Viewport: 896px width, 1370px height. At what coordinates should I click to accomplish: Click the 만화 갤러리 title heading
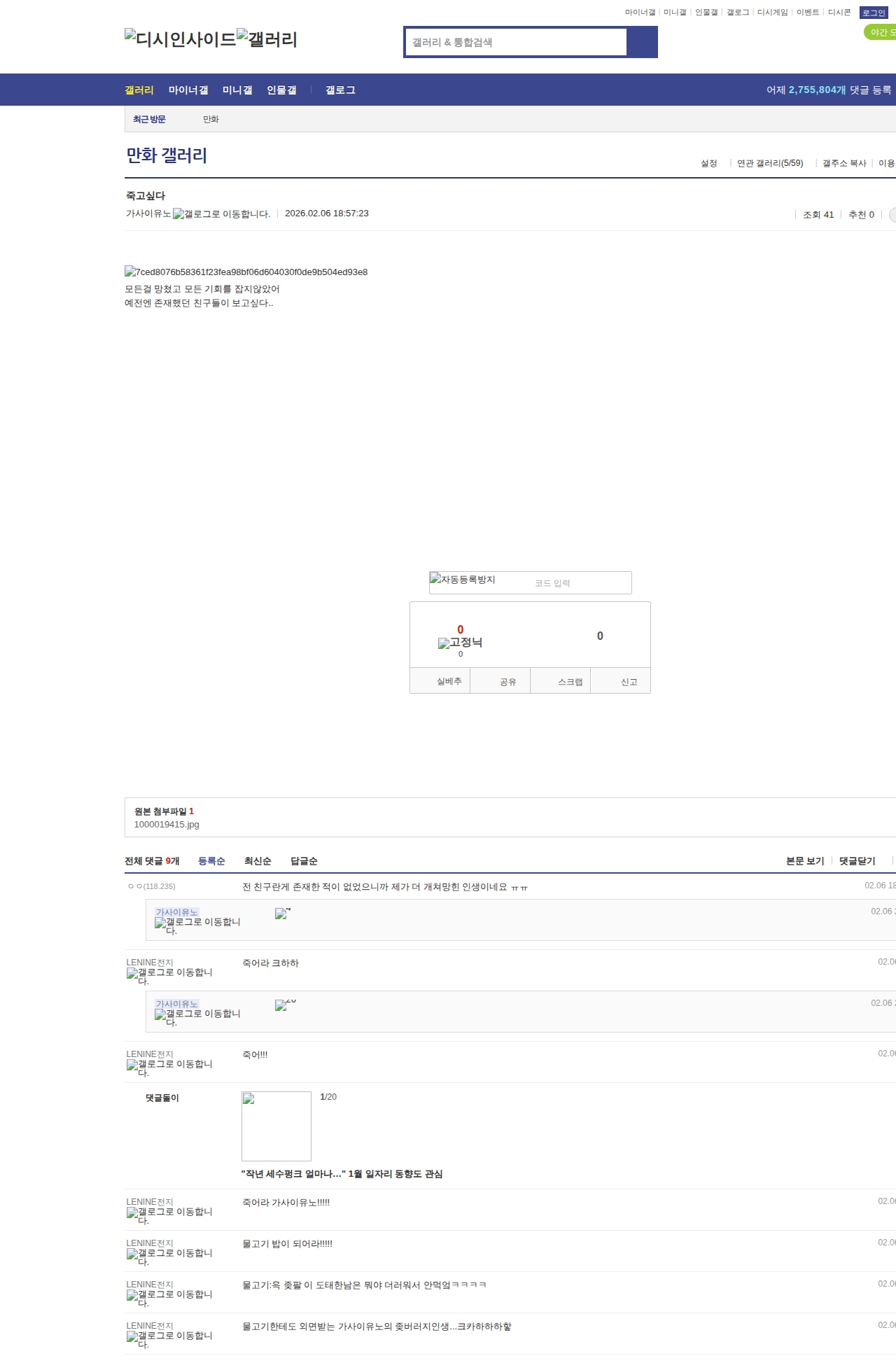point(167,155)
